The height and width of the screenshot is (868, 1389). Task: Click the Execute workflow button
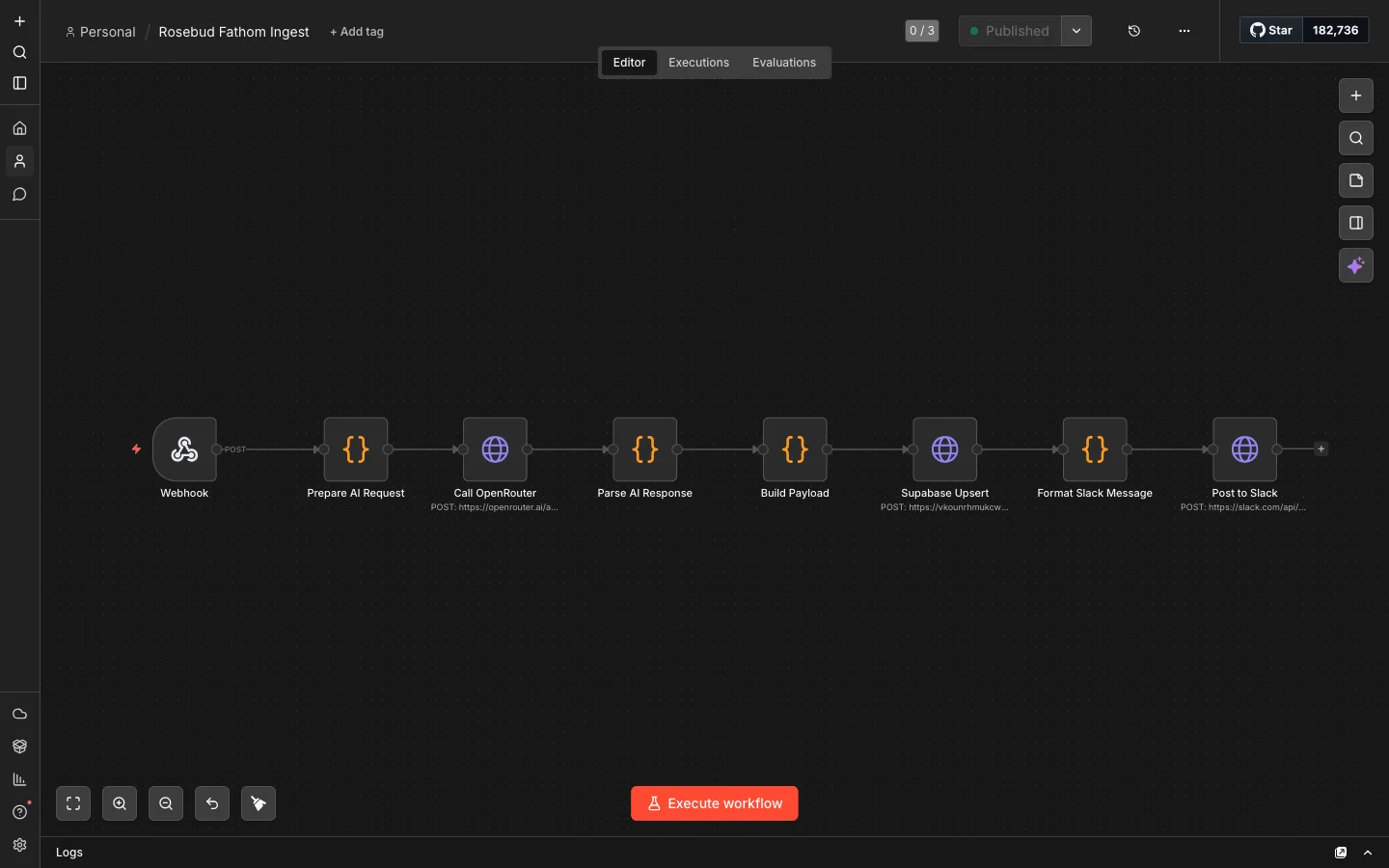click(715, 803)
